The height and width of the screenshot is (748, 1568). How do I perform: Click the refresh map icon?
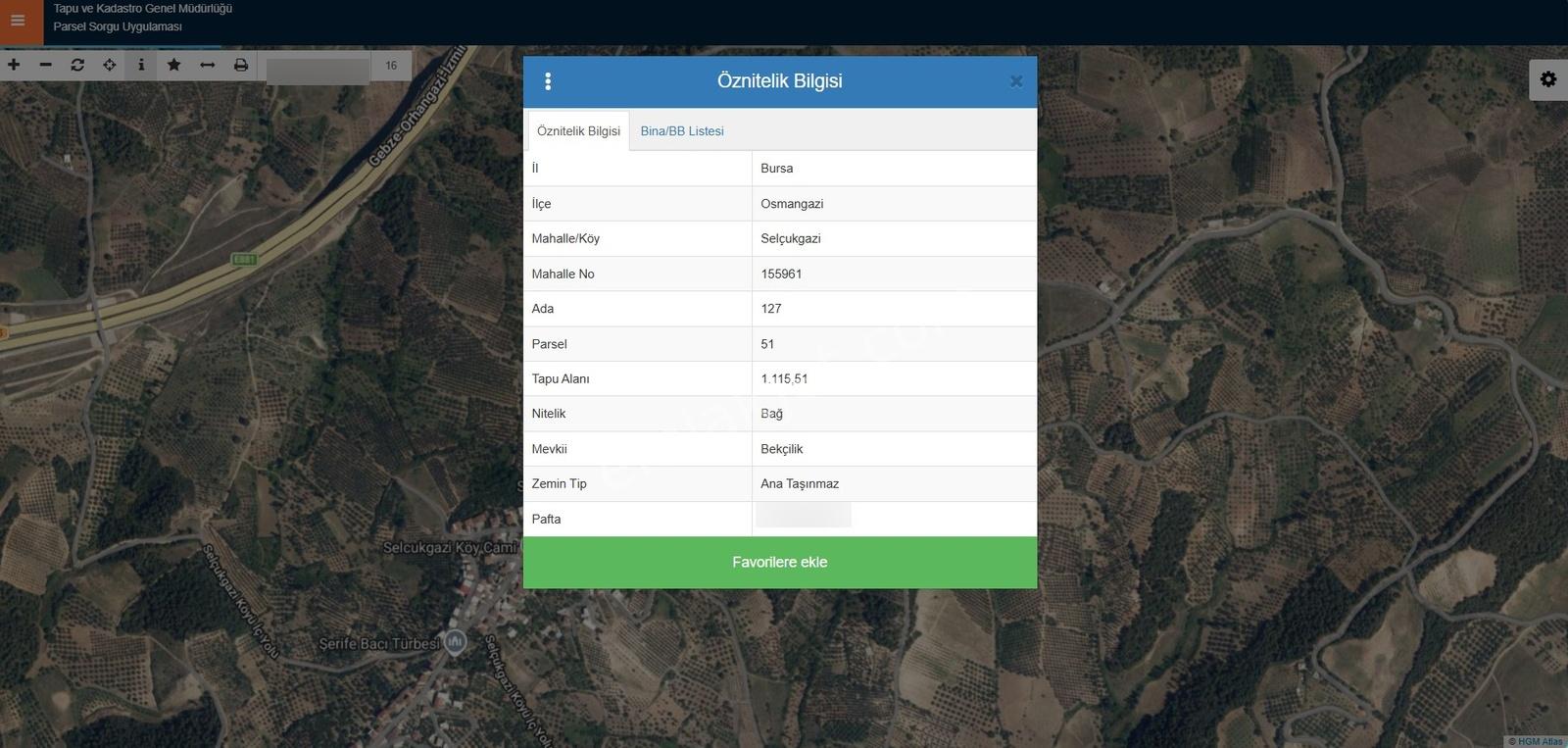click(x=77, y=65)
